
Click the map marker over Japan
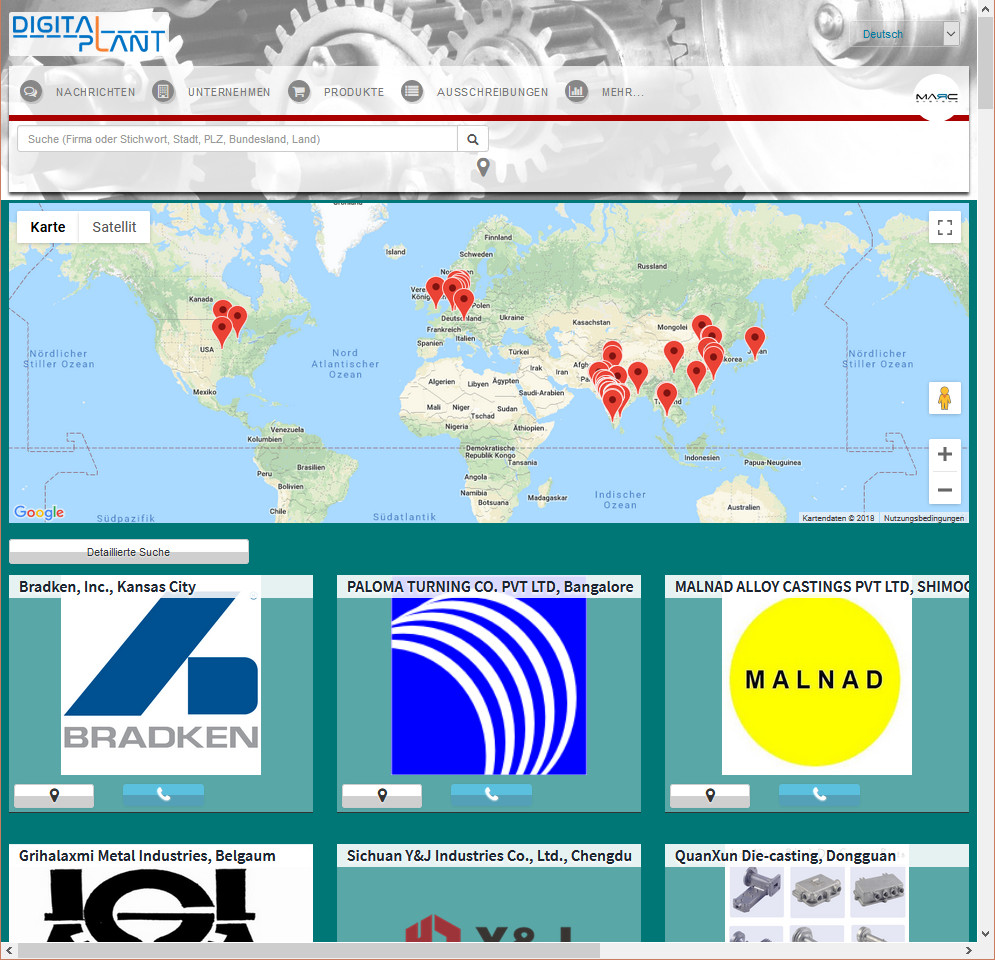click(754, 341)
